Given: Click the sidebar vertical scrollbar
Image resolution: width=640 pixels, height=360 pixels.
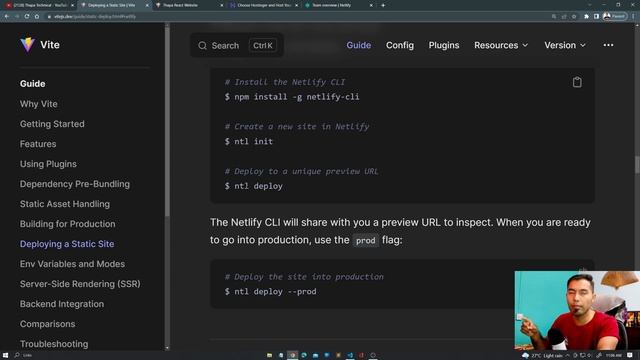Looking at the screenshot, I should (x=167, y=122).
